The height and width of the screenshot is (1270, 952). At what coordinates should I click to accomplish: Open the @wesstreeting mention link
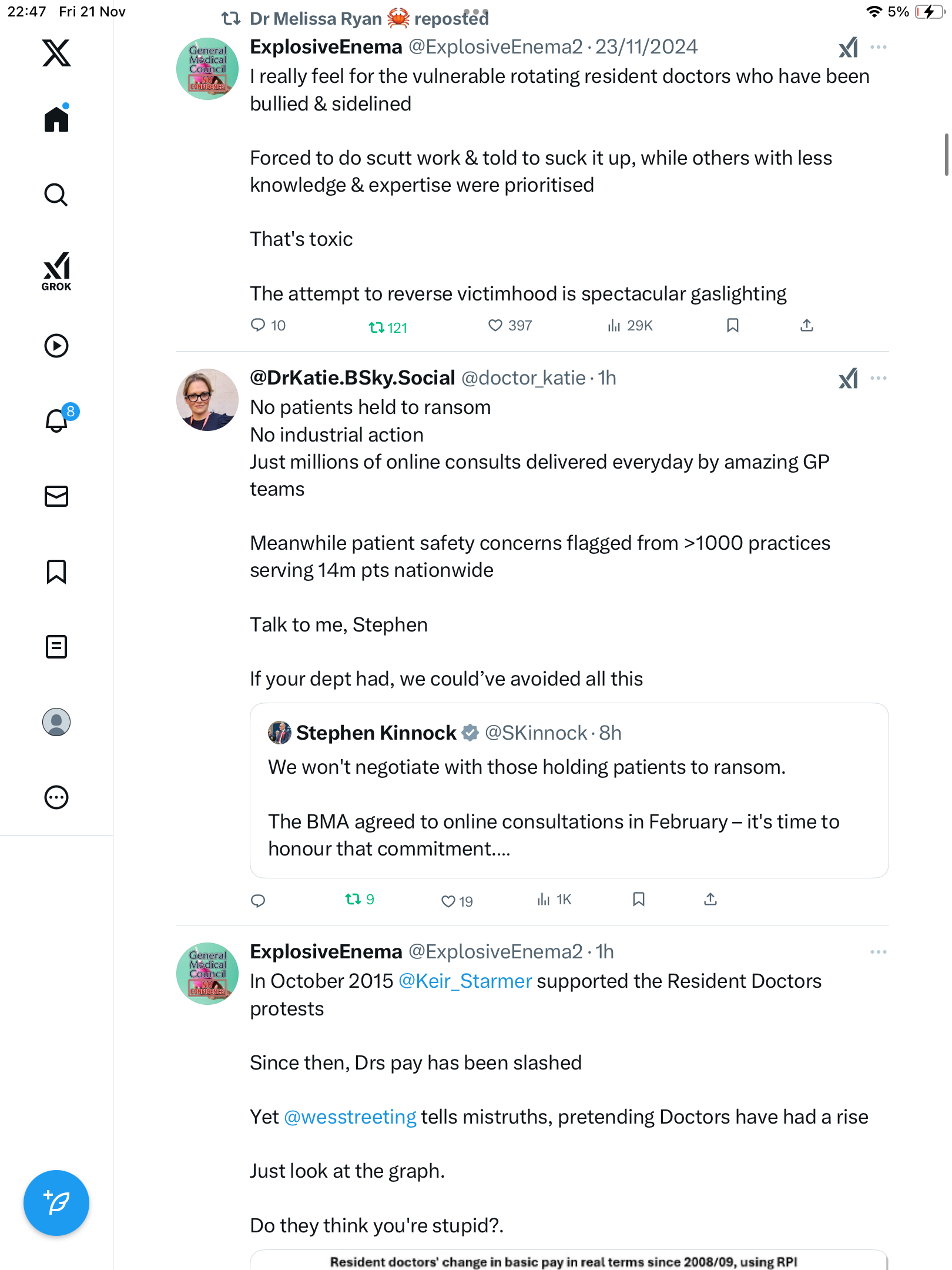click(350, 1117)
